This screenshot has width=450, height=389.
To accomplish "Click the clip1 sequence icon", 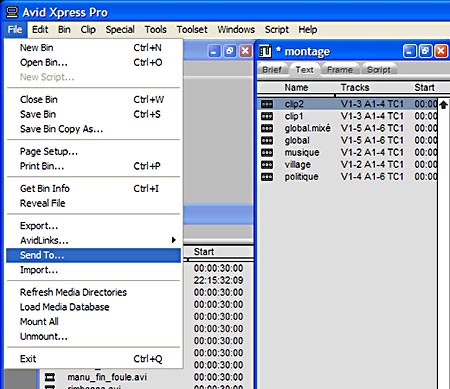I will coord(267,116).
